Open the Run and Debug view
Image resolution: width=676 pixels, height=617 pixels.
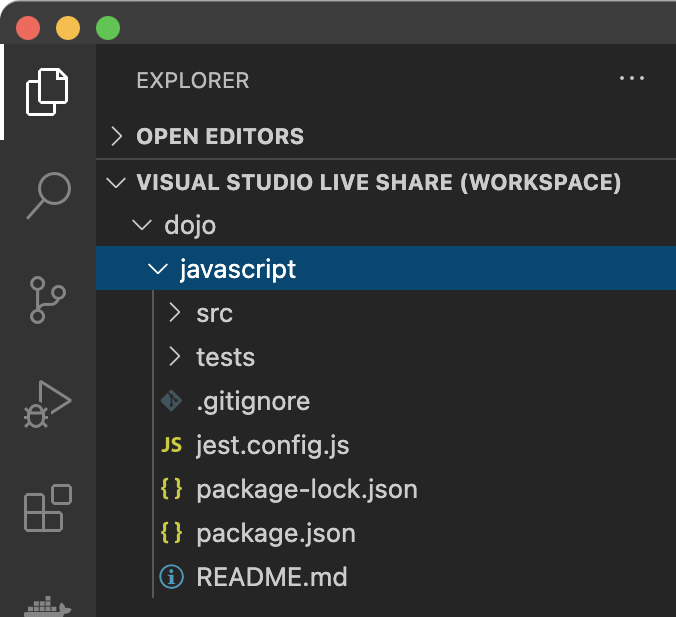pos(47,404)
